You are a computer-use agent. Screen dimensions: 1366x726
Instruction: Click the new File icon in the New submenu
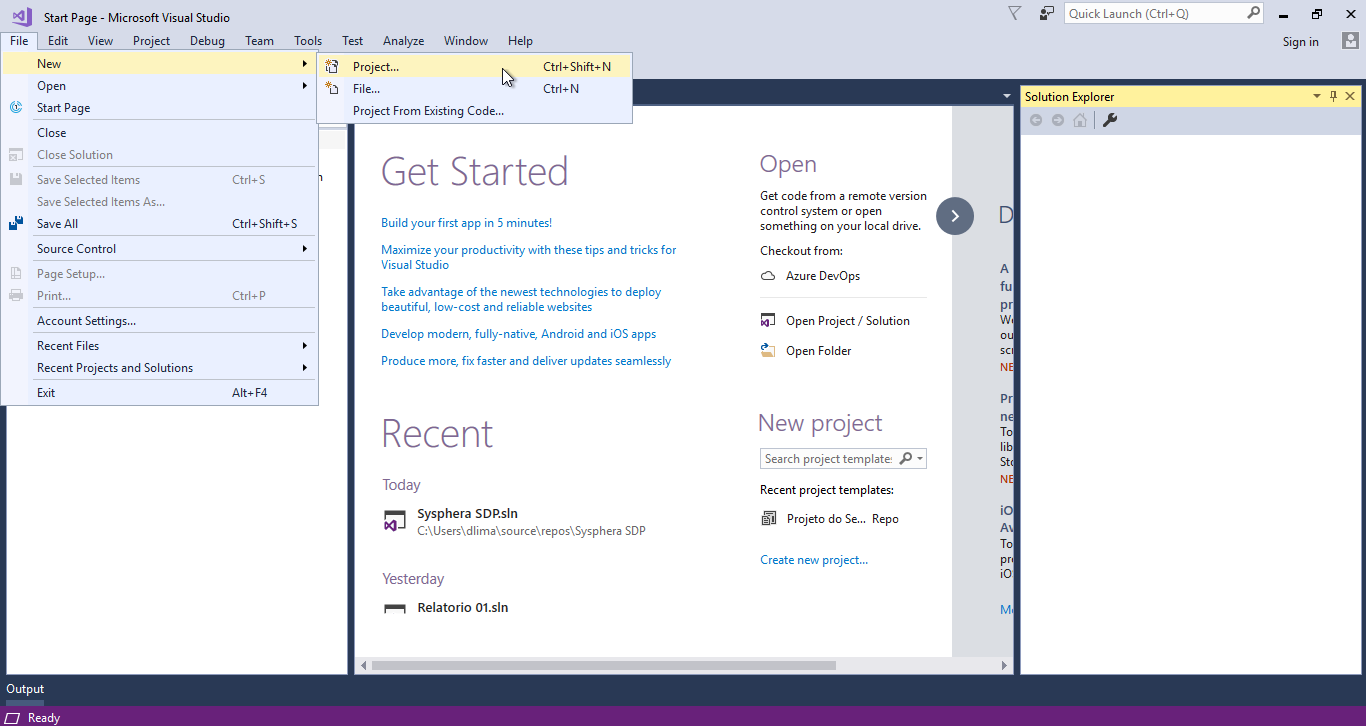coord(332,88)
